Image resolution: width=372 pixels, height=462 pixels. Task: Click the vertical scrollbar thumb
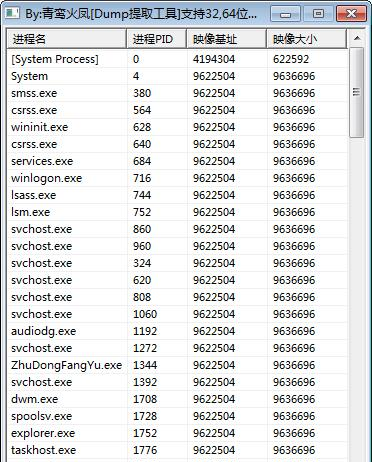(357, 92)
